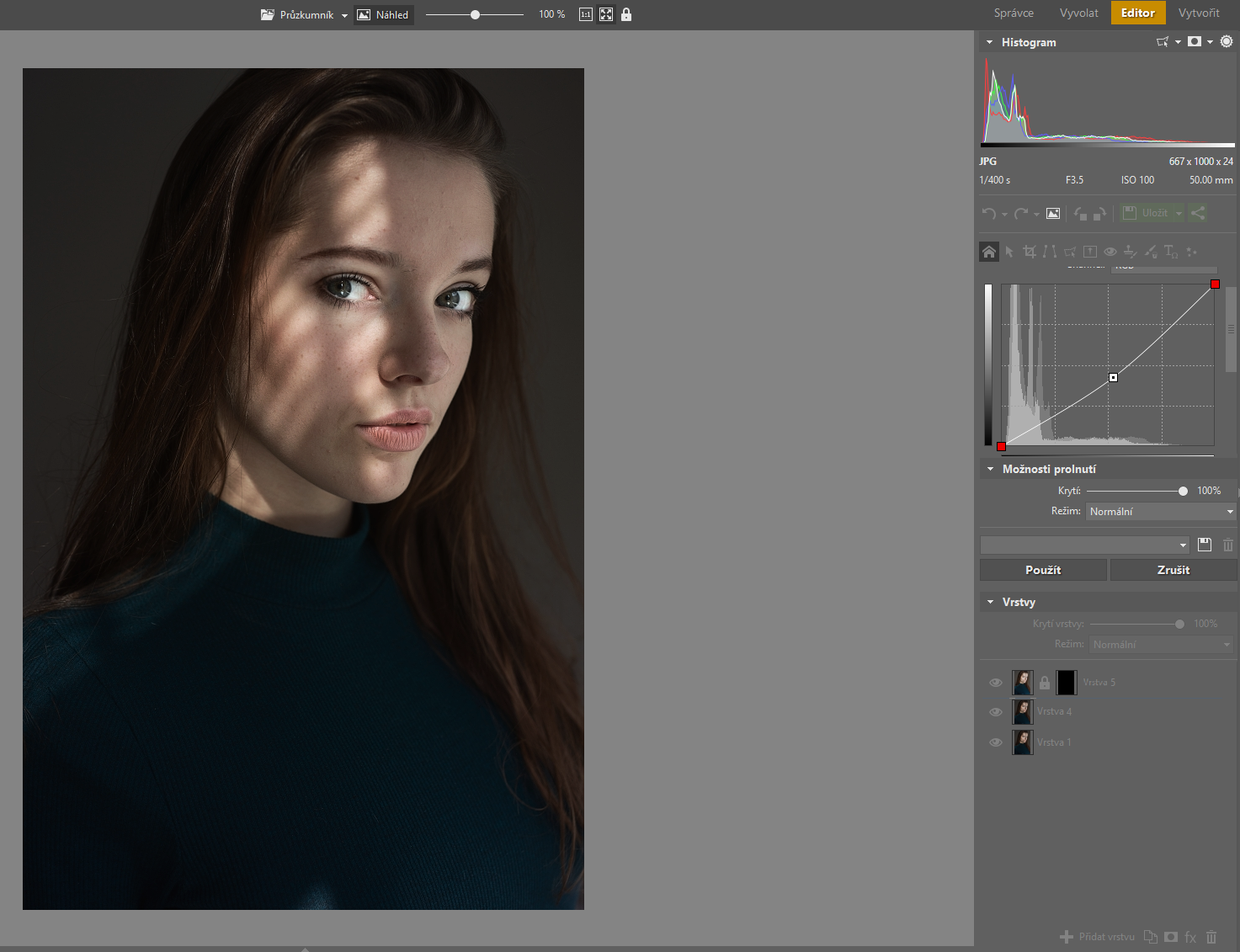The width and height of the screenshot is (1240, 952).
Task: Click the Krytí opacity slider handle
Action: tap(1183, 491)
